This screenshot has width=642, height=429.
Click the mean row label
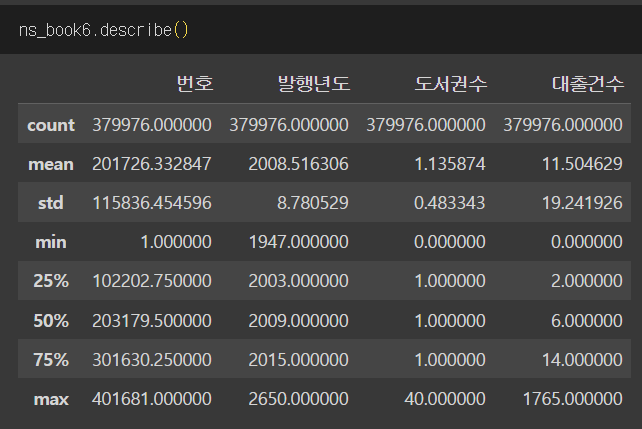[51, 164]
